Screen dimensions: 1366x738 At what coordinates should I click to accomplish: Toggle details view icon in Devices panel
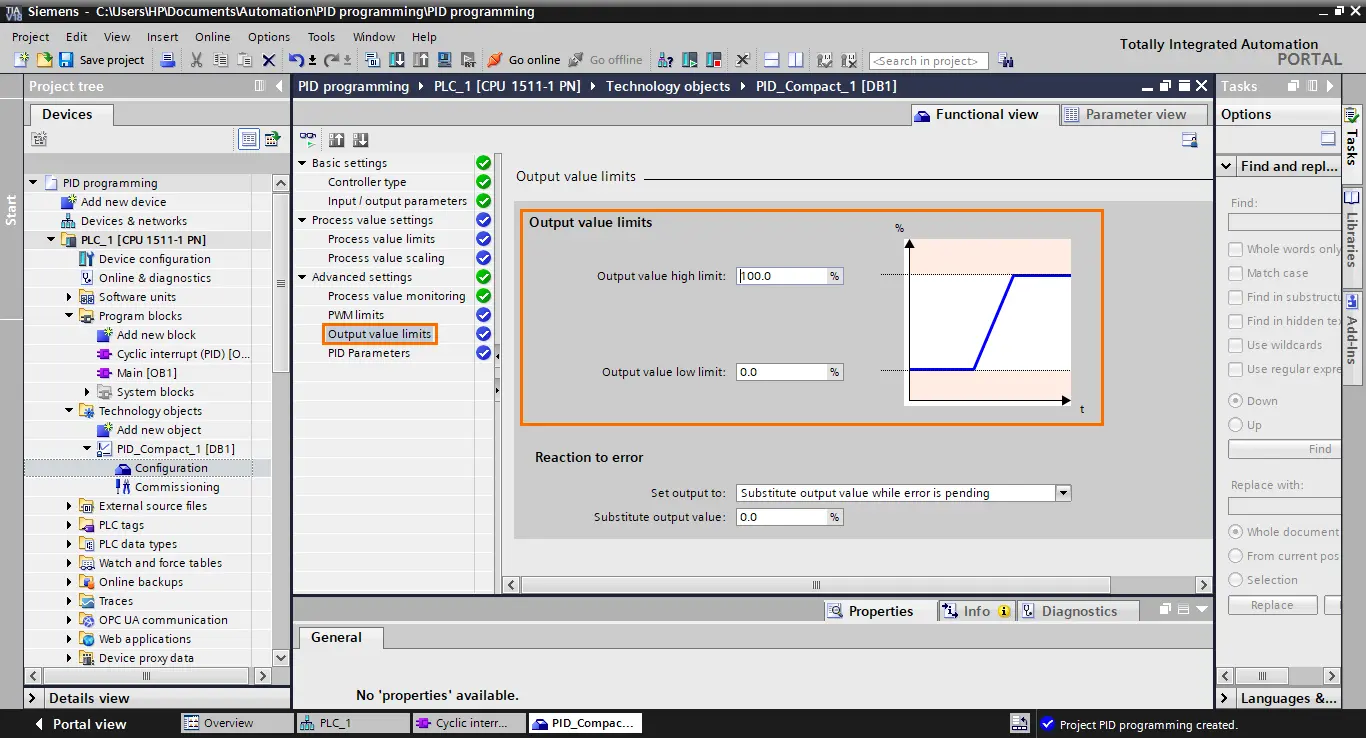coord(248,139)
